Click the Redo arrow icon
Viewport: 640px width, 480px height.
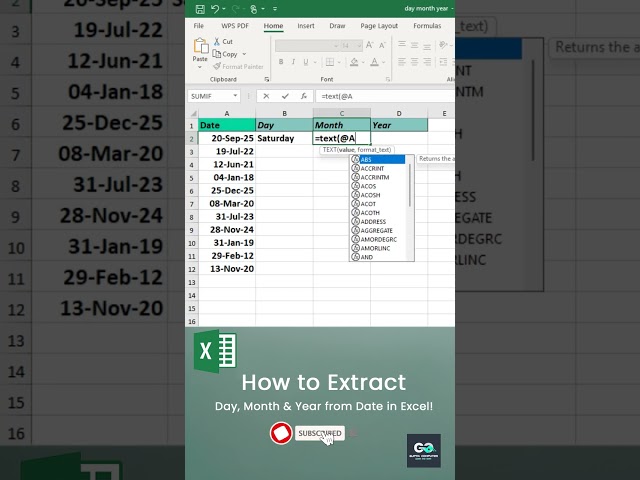point(236,9)
